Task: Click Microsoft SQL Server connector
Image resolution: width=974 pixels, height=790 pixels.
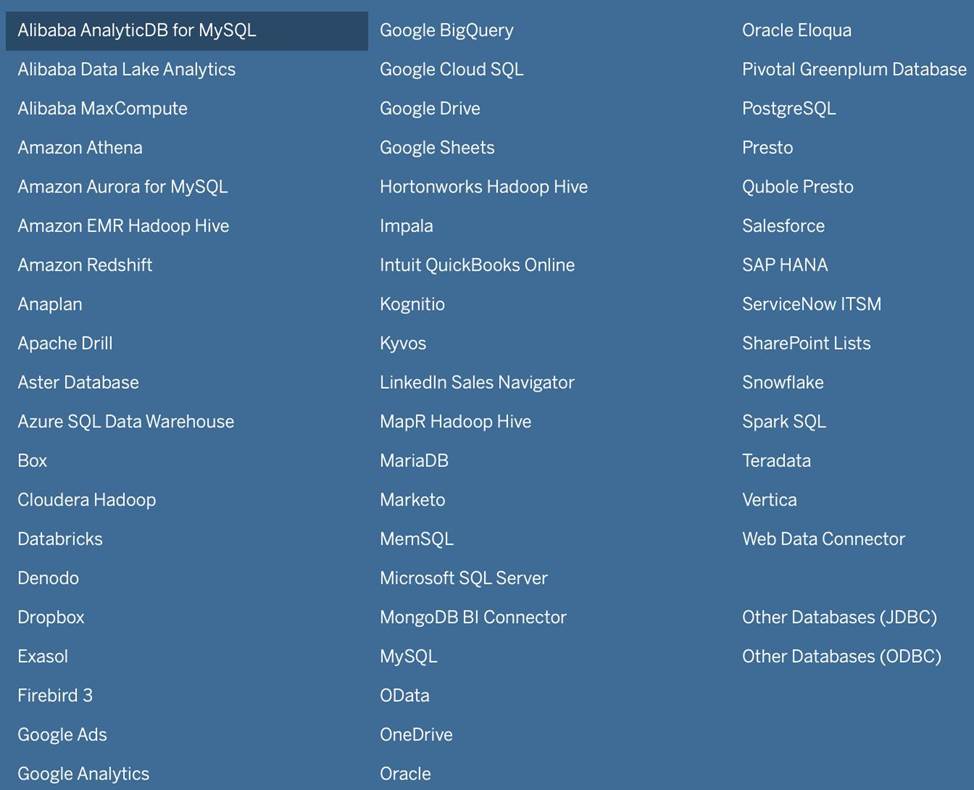Action: pyautogui.click(x=463, y=578)
